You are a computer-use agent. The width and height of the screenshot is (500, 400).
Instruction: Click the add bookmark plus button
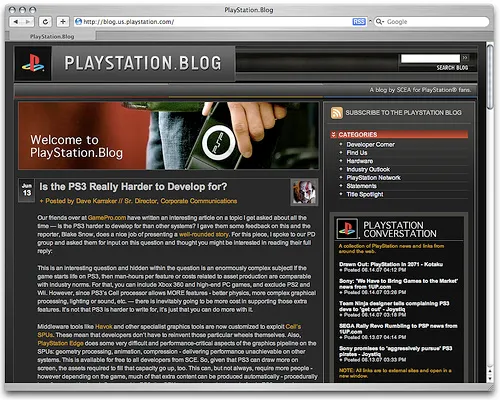click(62, 22)
